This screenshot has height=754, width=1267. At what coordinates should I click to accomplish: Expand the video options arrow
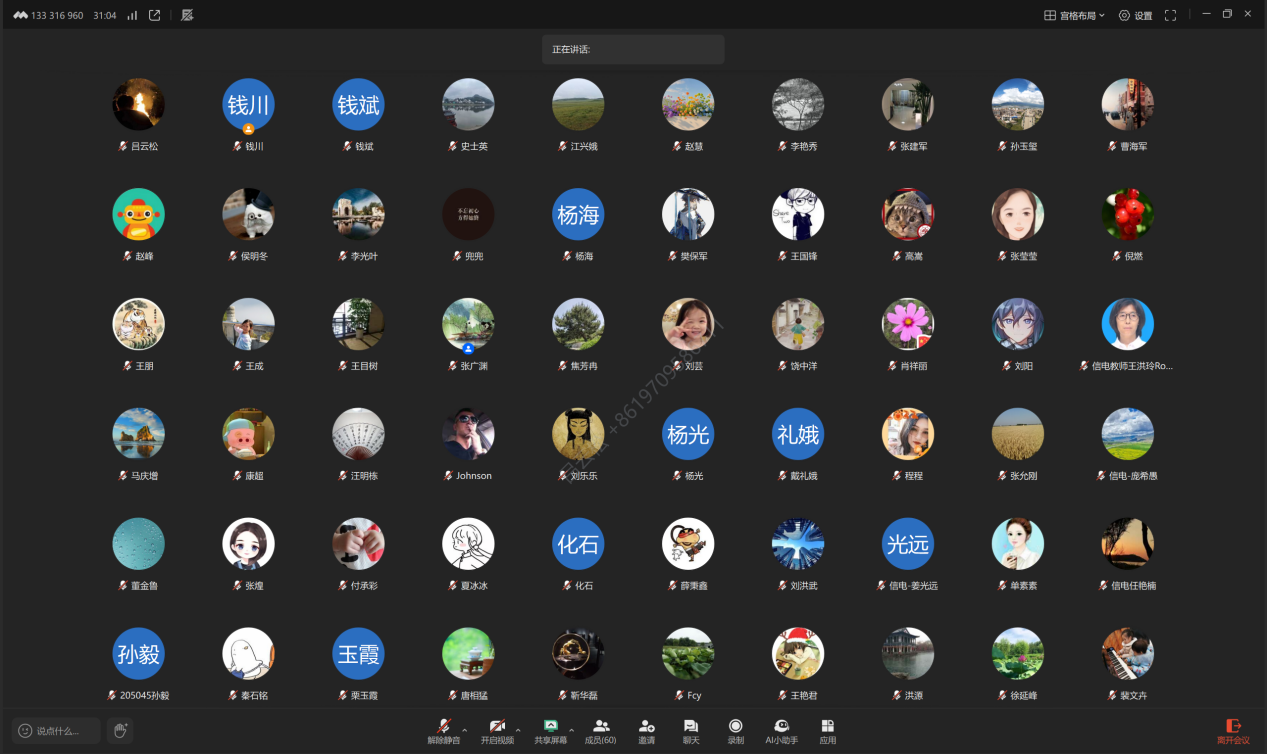(517, 730)
